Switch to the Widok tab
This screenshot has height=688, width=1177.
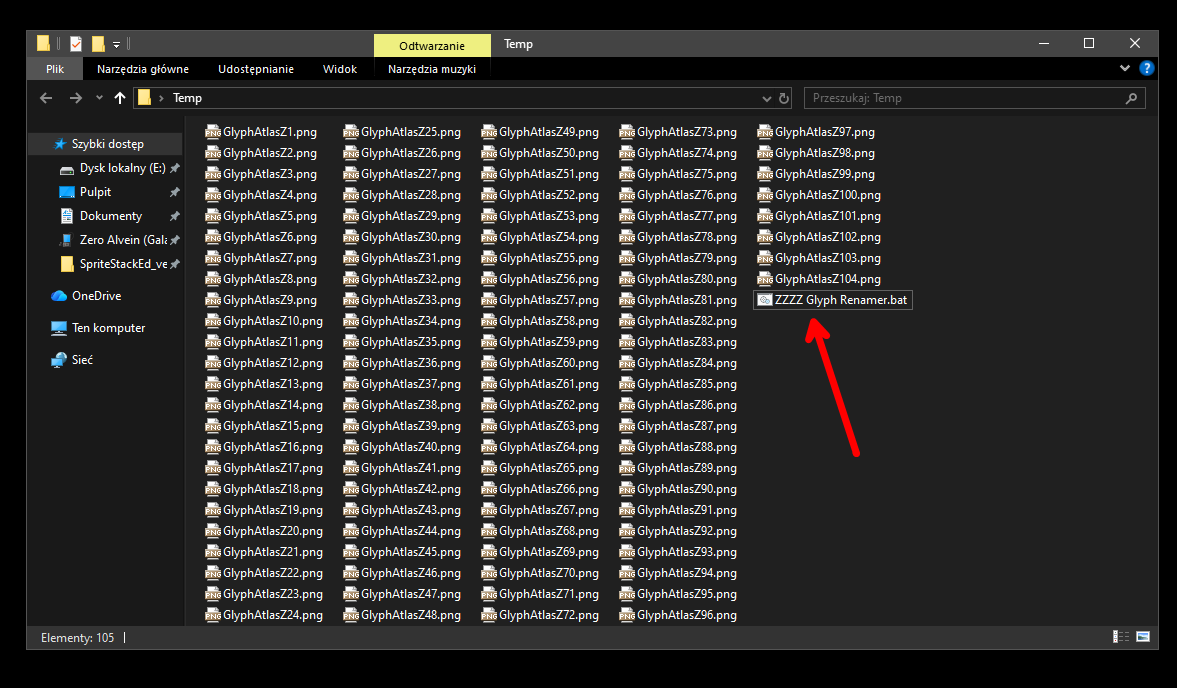(340, 69)
